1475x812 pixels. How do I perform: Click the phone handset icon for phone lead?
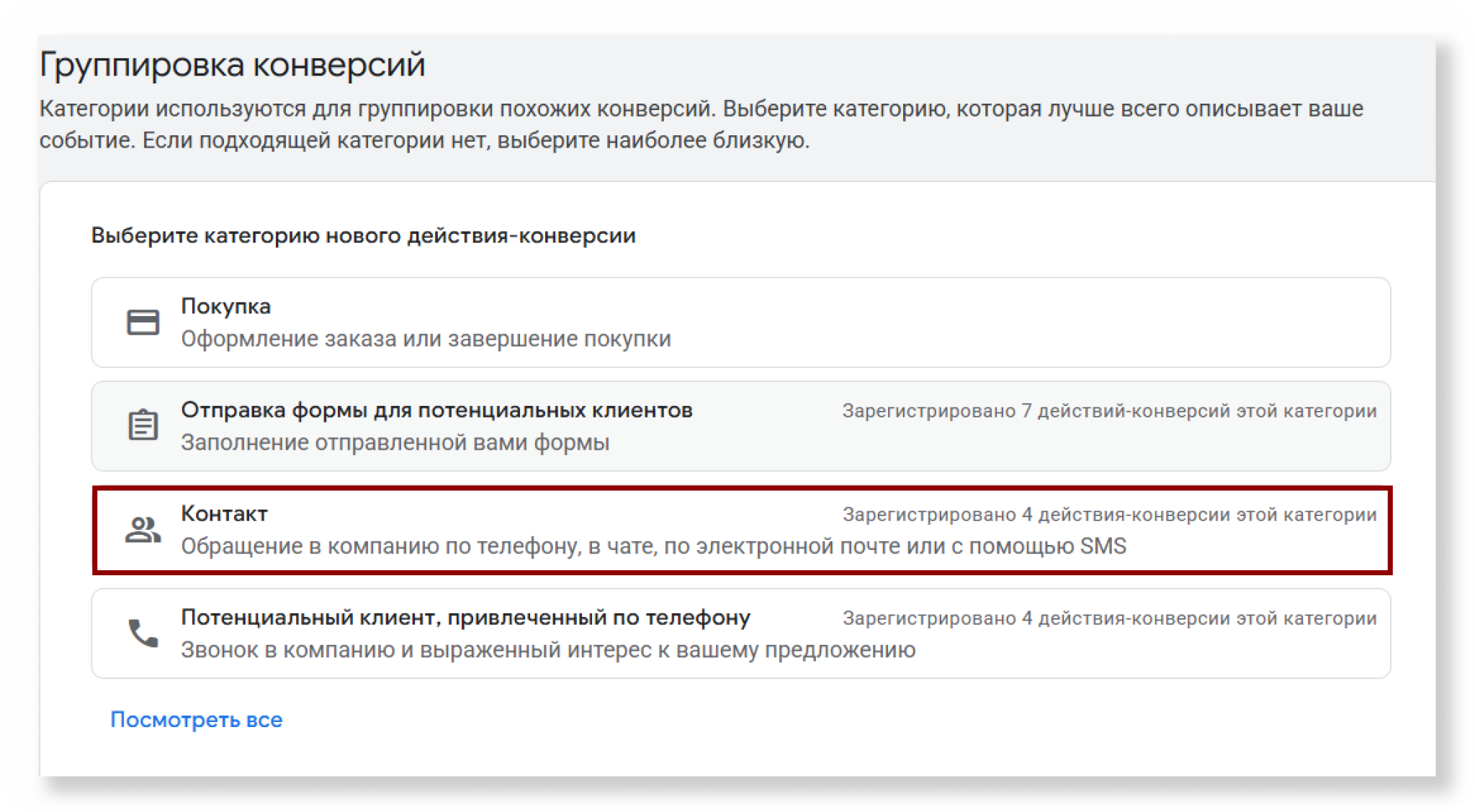coord(143,633)
